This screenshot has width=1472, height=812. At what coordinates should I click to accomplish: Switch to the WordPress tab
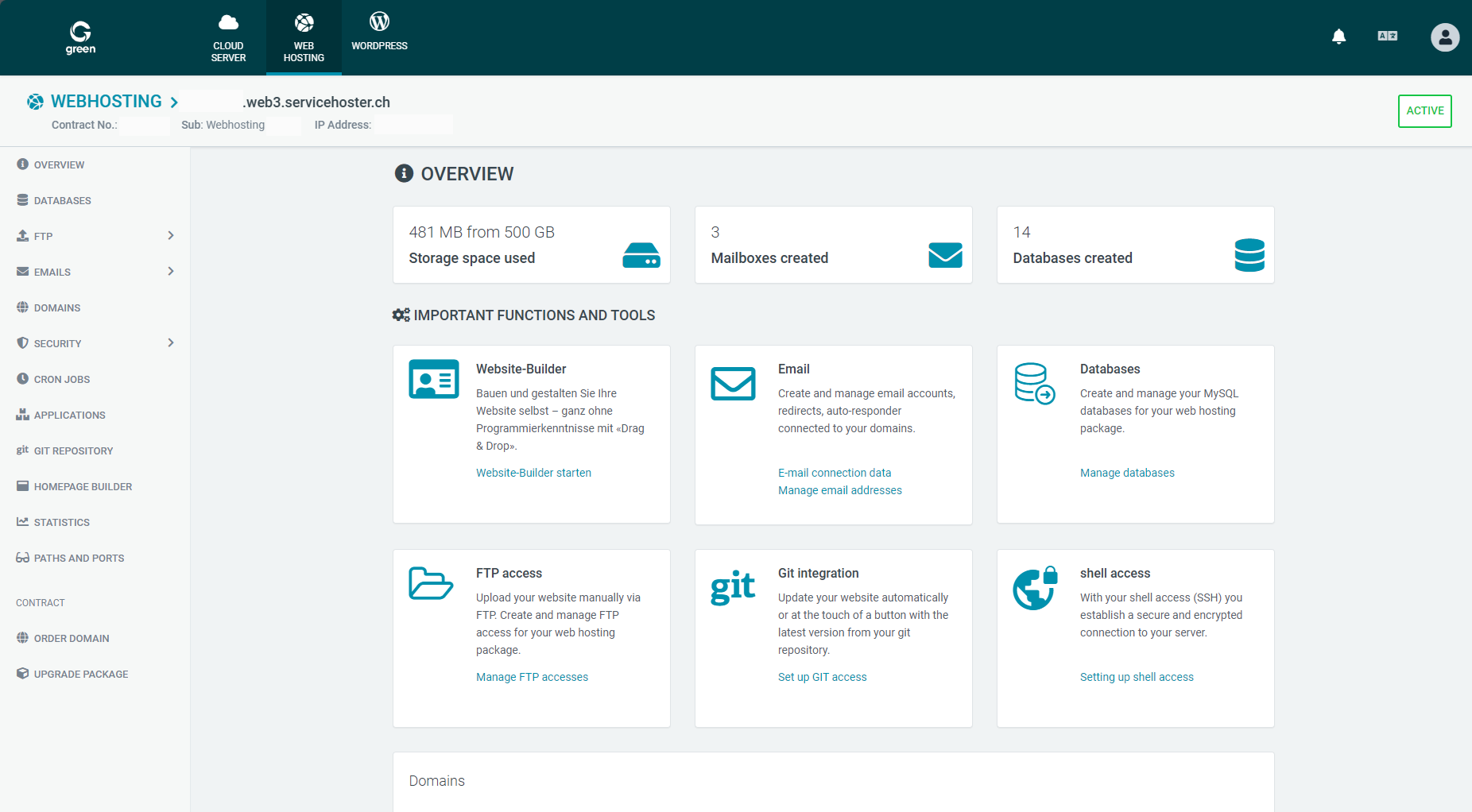(379, 37)
